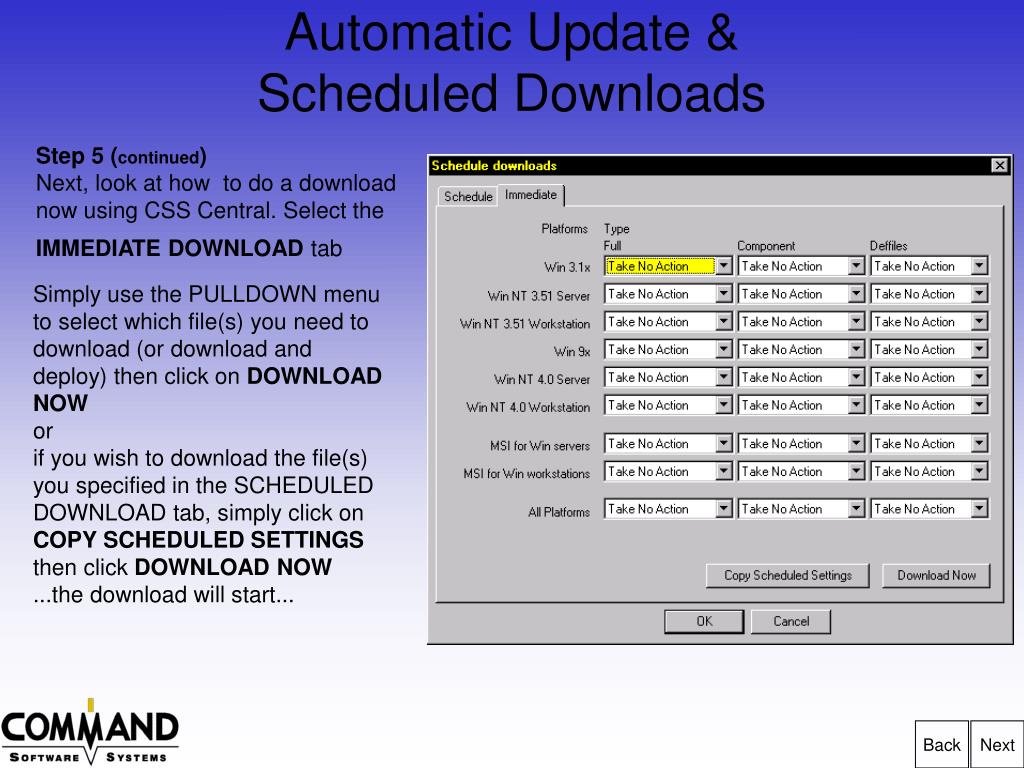Open Win 3.1x Deffiles dropdown
The width and height of the screenshot is (1024, 768).
[929, 266]
